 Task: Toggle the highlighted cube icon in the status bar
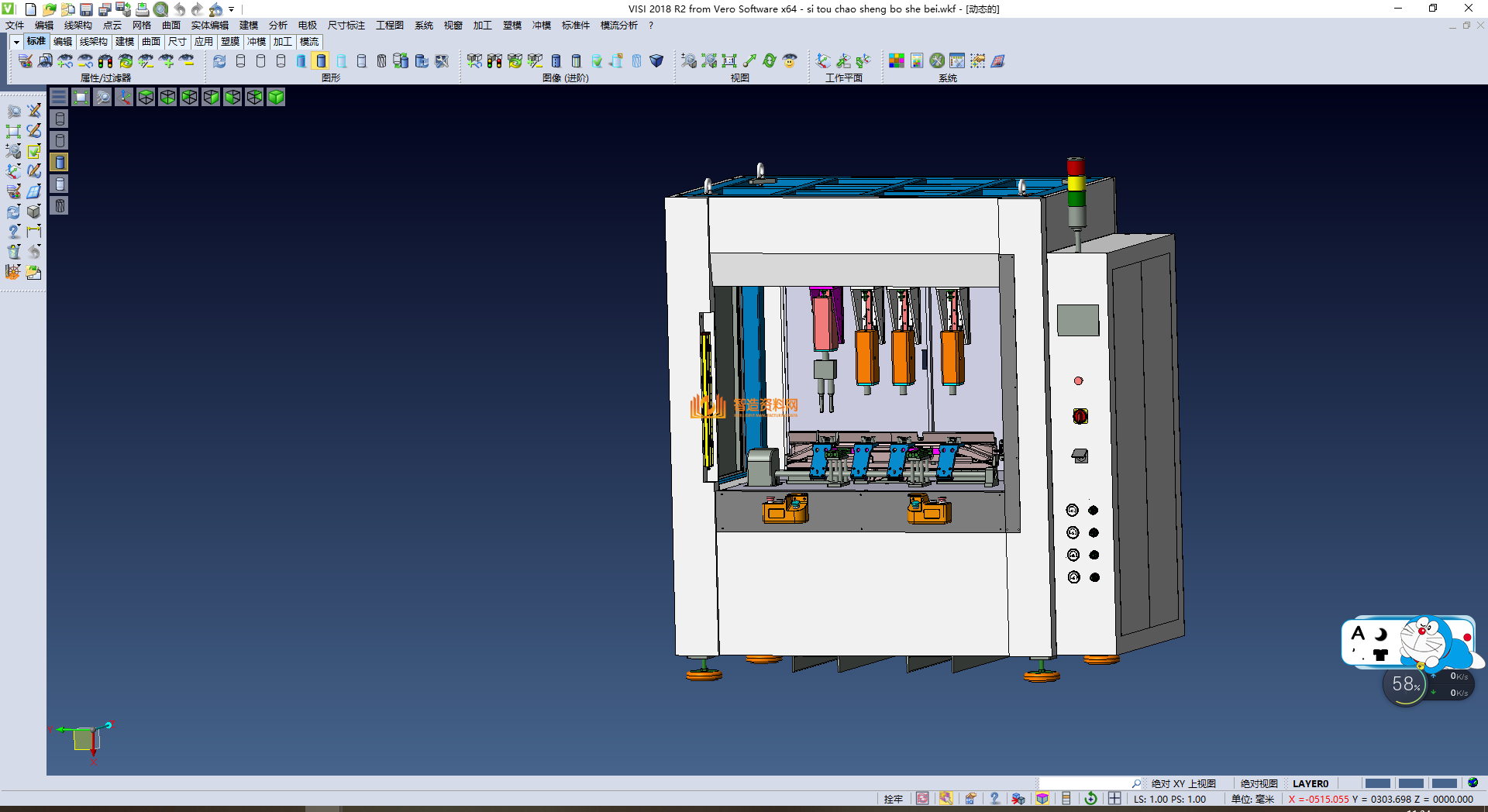pos(1042,799)
